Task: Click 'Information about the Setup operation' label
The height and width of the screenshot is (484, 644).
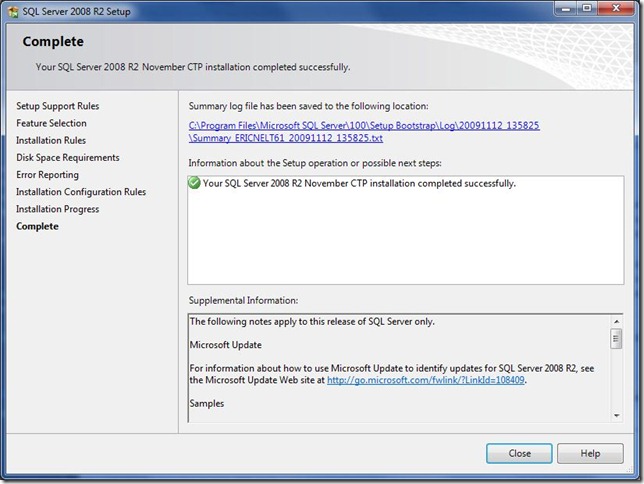Action: [315, 163]
